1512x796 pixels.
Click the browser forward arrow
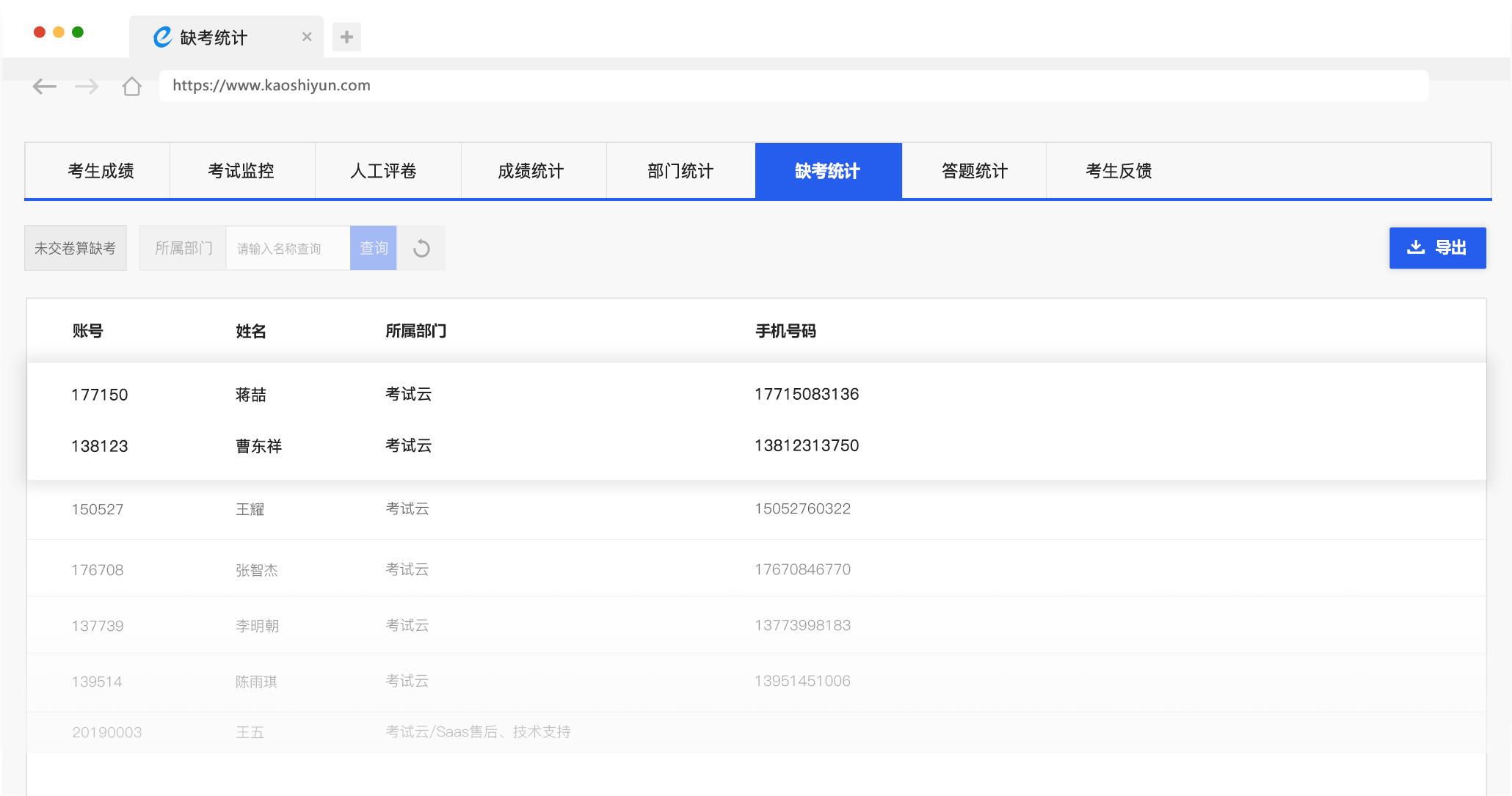87,87
